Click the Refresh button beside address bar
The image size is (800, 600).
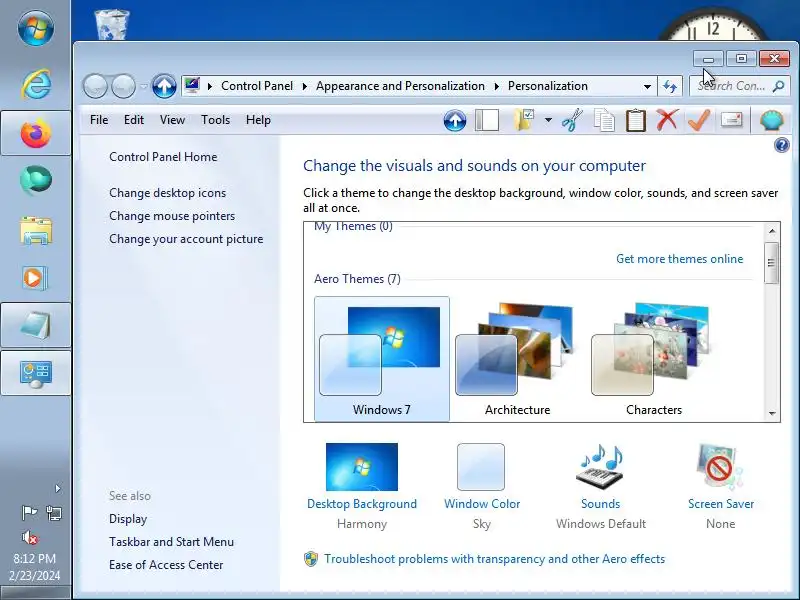tap(670, 86)
